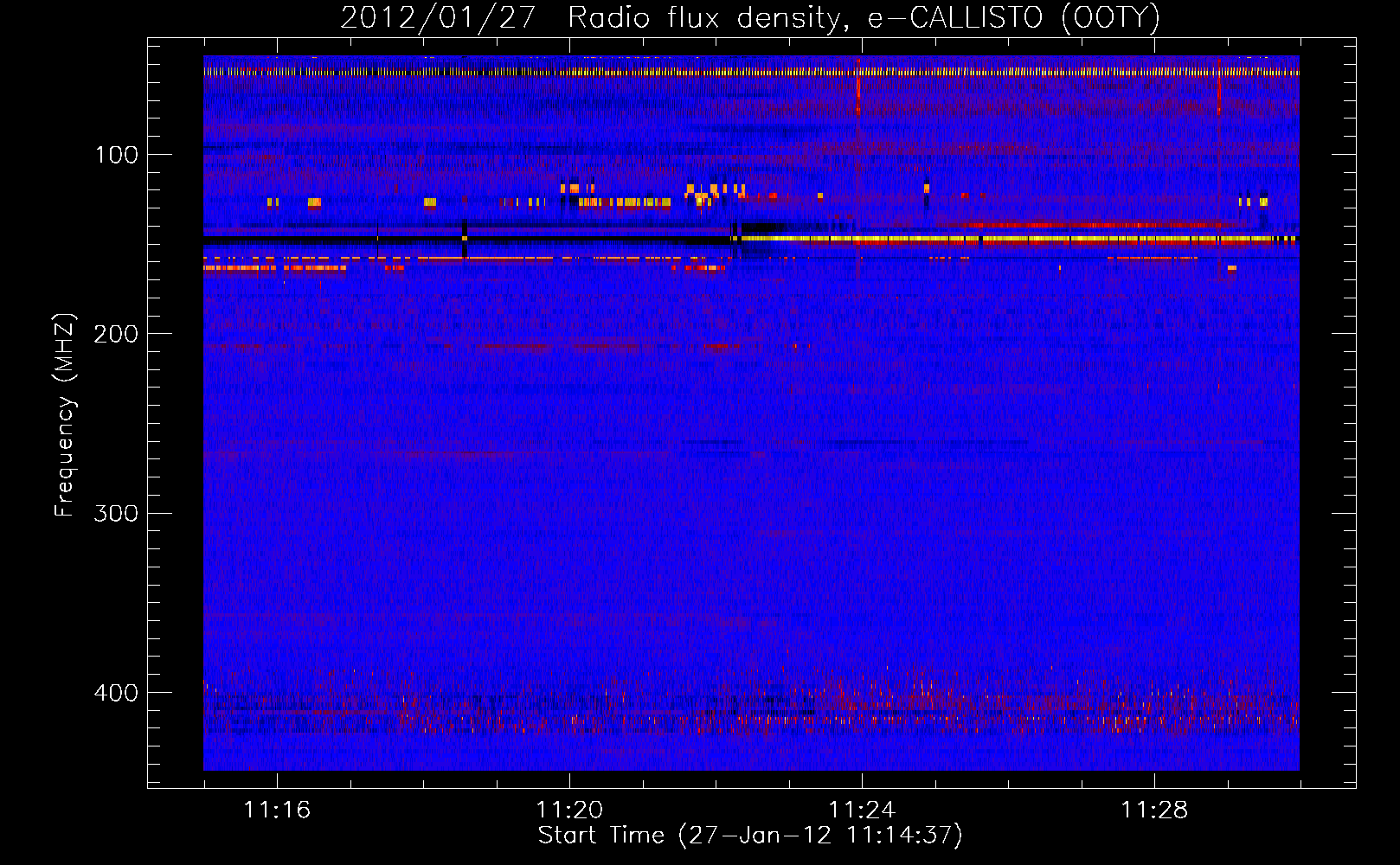Click the "Start Time (27-Jan-12 11:14:37)" label
Screen dimensions: 1400x865
tap(750, 836)
